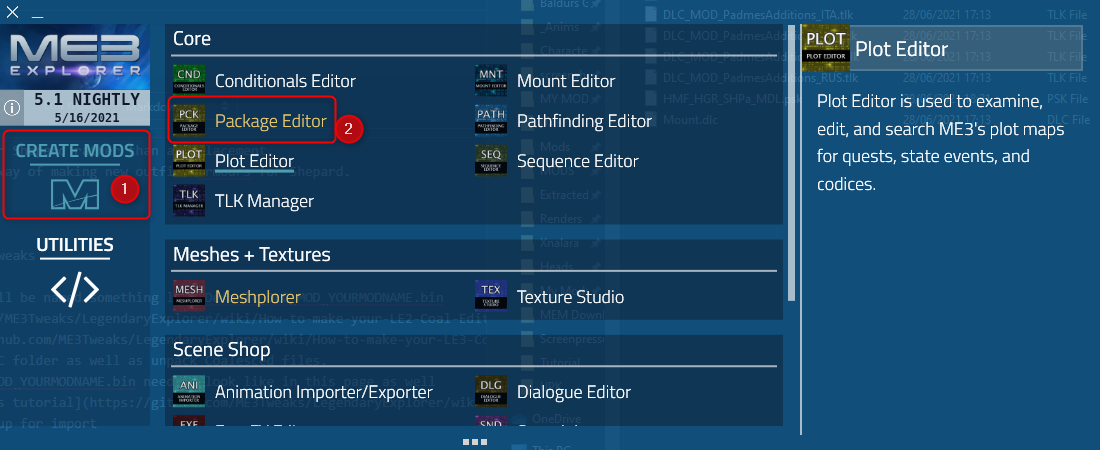Open Sequence Editor label
Screen dimensions: 1100x450
pyautogui.click(x=578, y=161)
